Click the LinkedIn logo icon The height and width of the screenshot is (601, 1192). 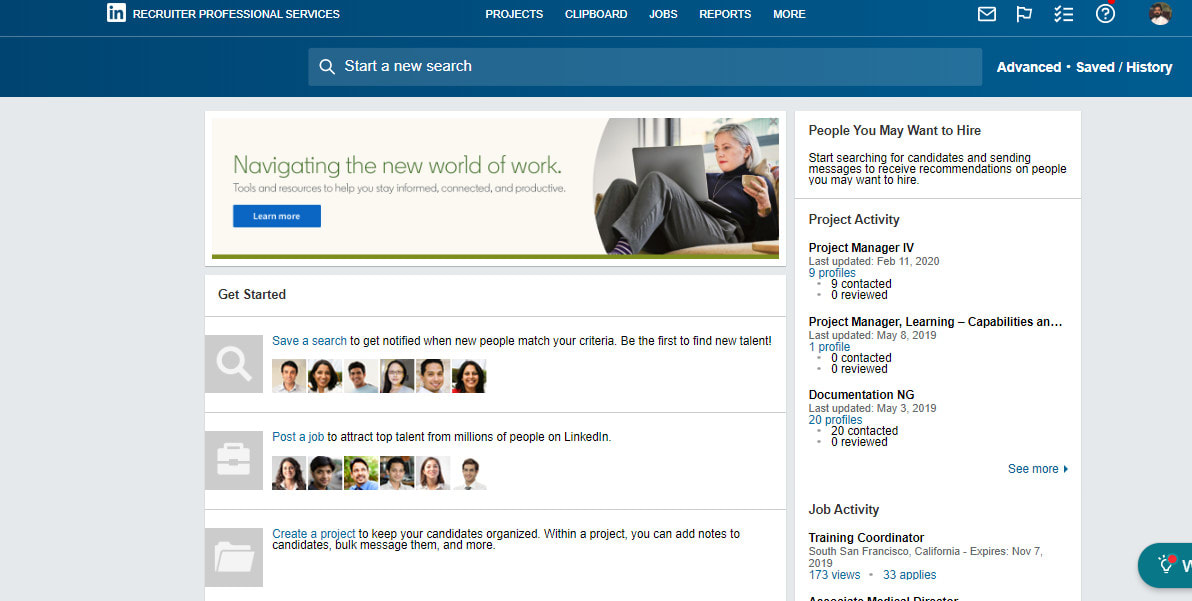[116, 13]
